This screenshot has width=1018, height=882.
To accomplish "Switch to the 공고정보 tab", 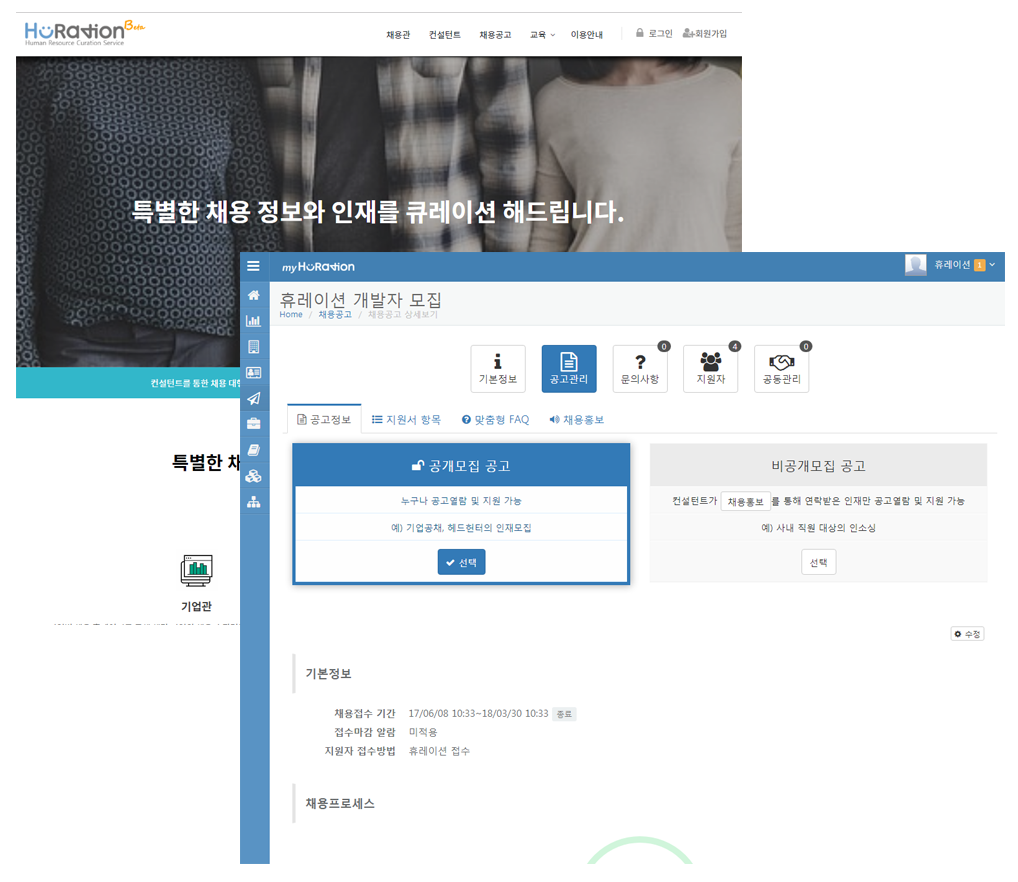I will coord(324,420).
